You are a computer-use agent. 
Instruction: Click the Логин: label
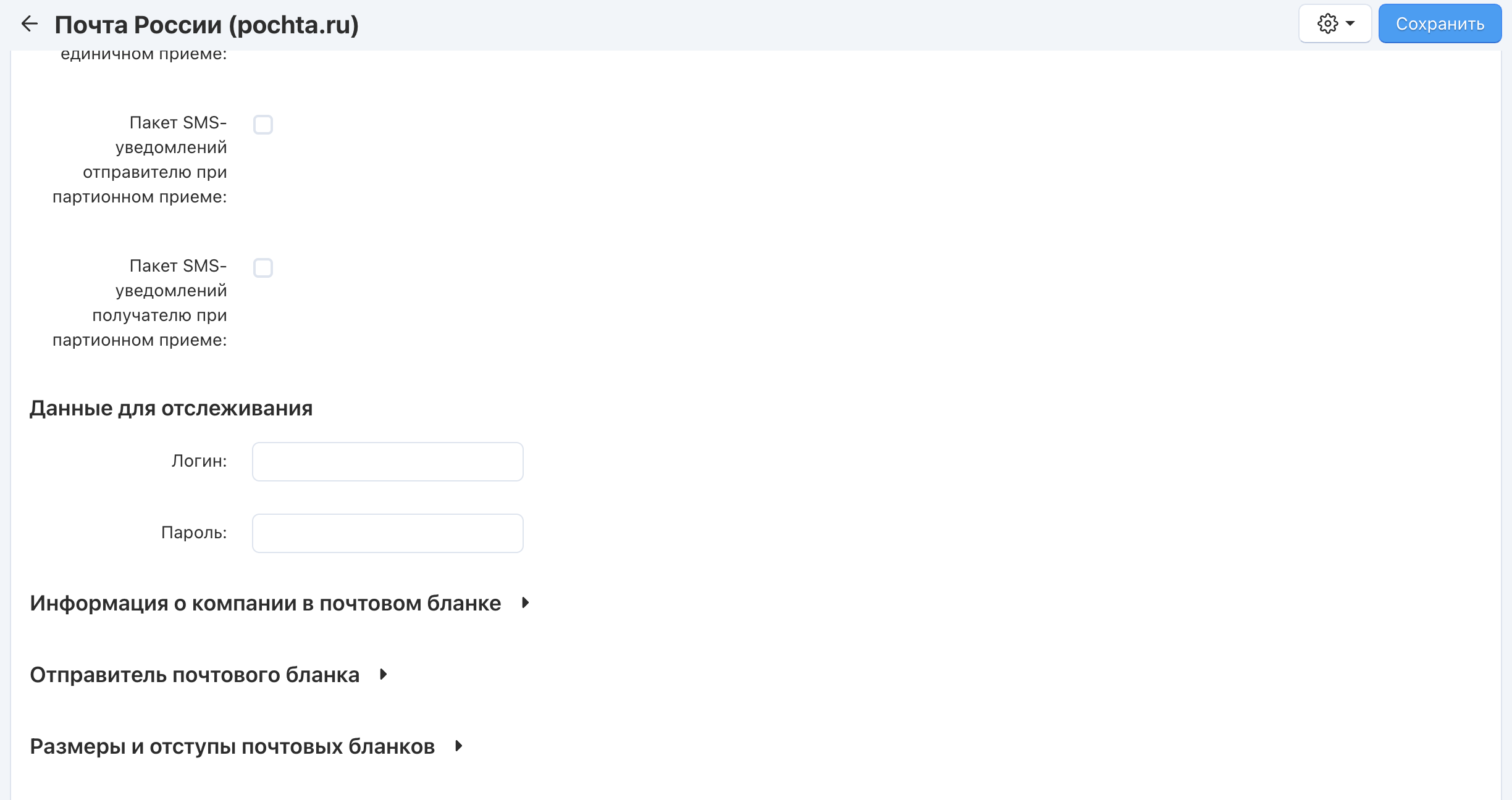click(x=199, y=461)
